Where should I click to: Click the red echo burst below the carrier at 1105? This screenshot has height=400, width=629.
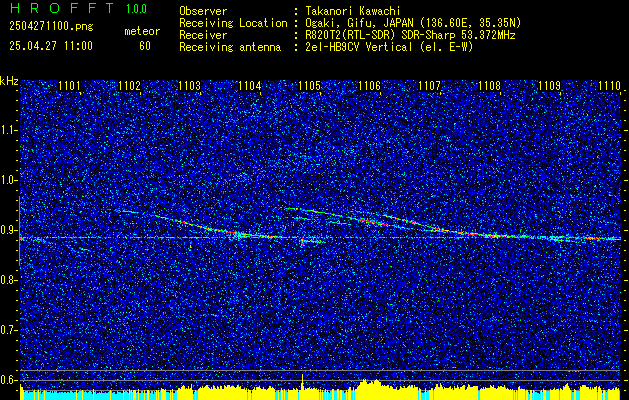coord(302,242)
